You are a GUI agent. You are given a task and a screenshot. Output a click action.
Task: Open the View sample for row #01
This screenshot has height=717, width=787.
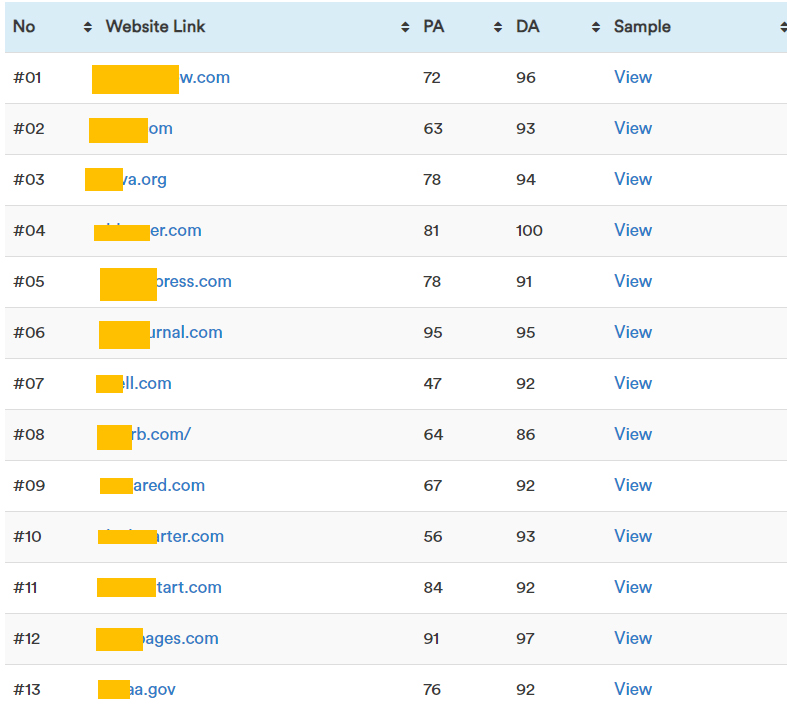point(633,77)
